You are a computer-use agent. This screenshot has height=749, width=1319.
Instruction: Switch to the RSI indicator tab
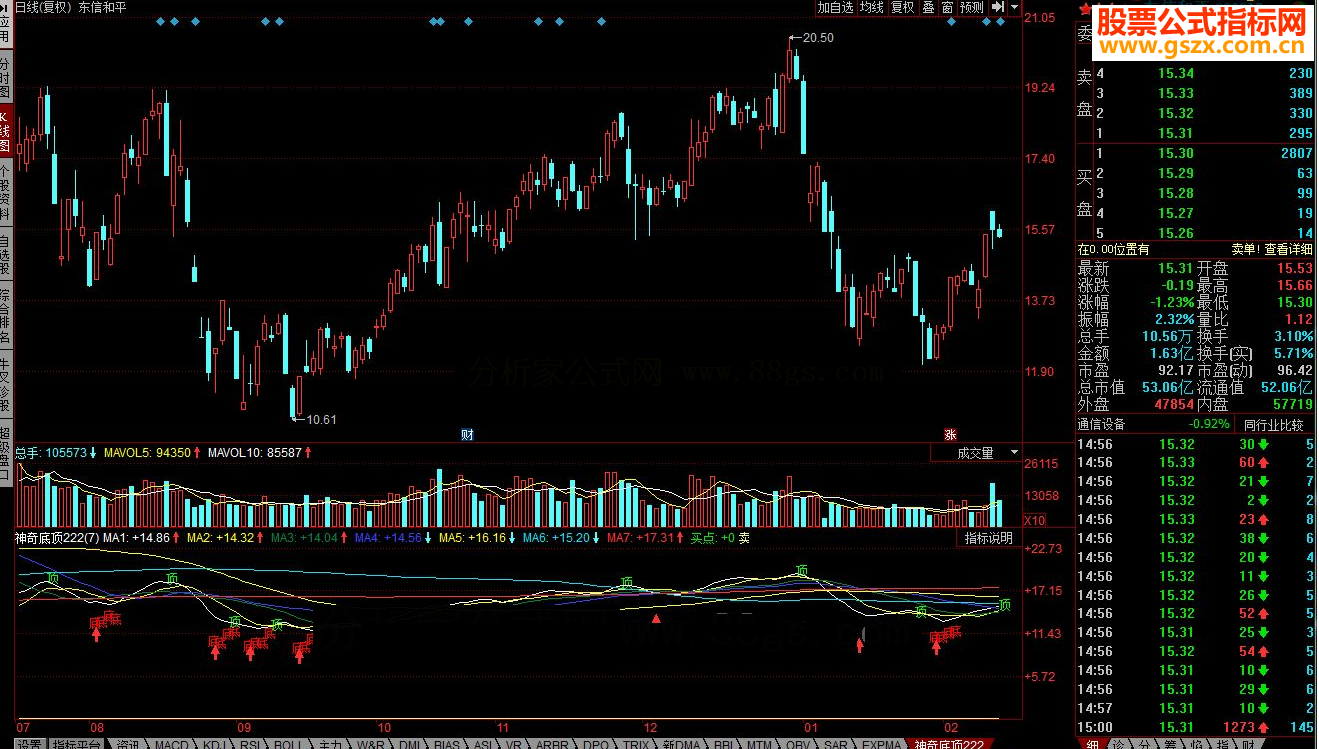click(250, 743)
